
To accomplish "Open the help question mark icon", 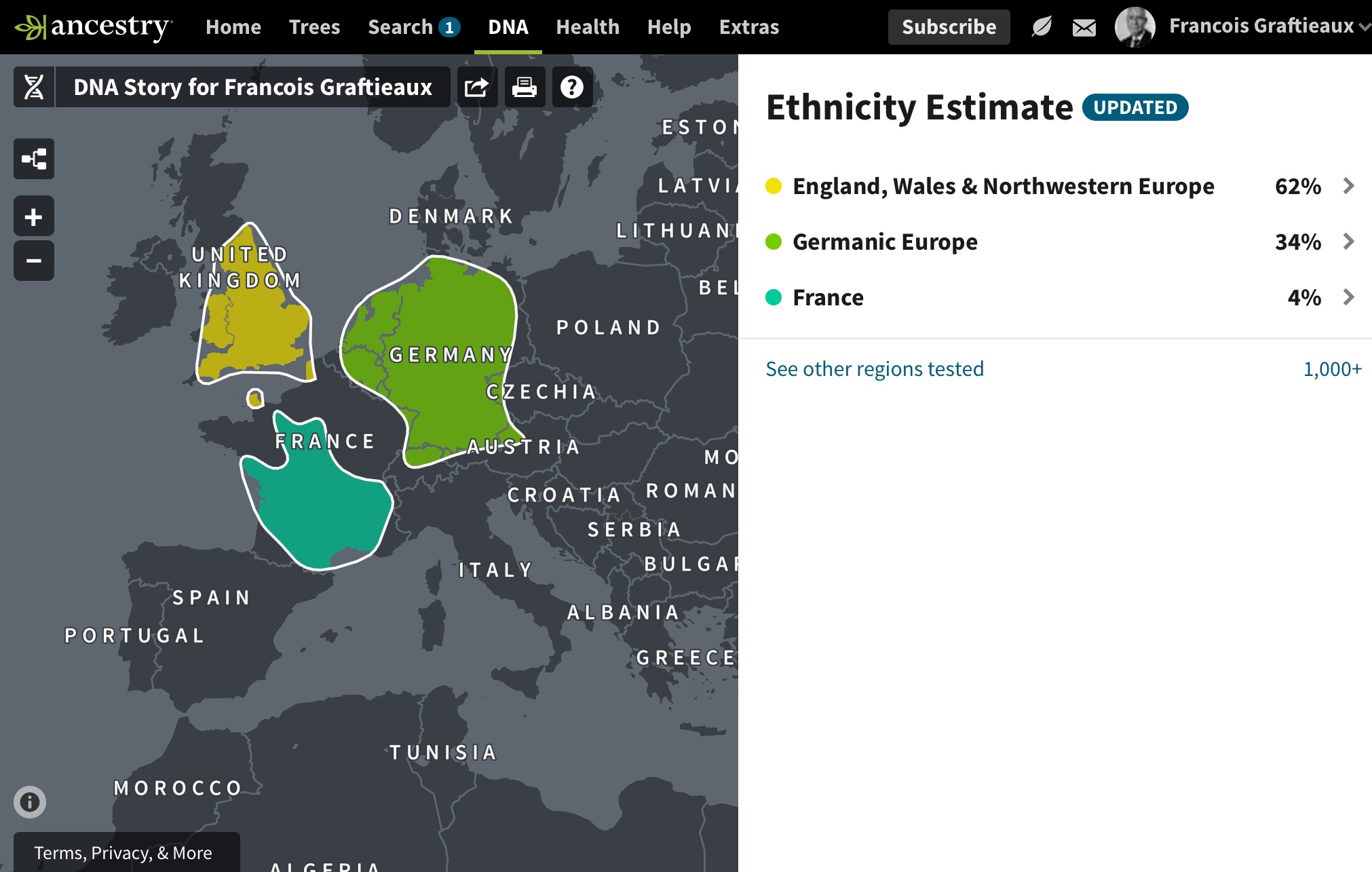I will click(572, 87).
